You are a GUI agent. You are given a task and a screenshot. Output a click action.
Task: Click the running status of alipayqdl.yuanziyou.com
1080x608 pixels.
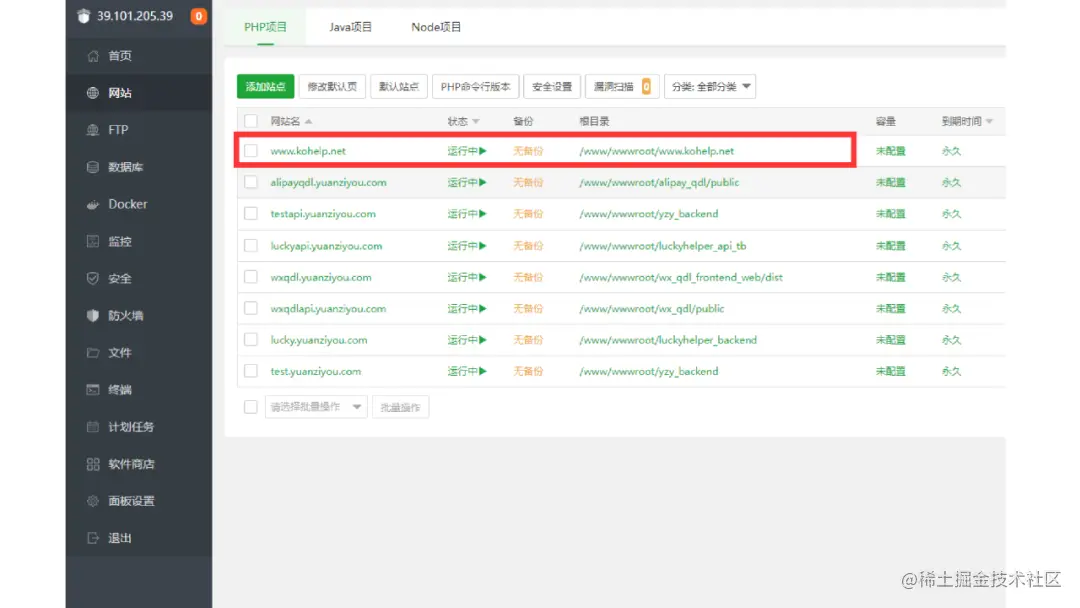coord(467,182)
